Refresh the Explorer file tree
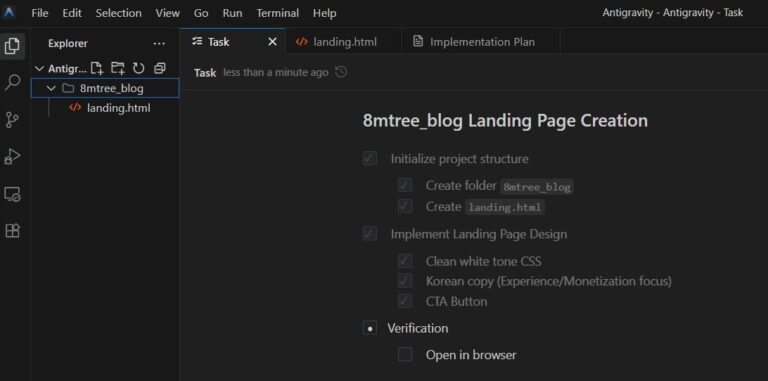The width and height of the screenshot is (768, 381). pos(139,69)
